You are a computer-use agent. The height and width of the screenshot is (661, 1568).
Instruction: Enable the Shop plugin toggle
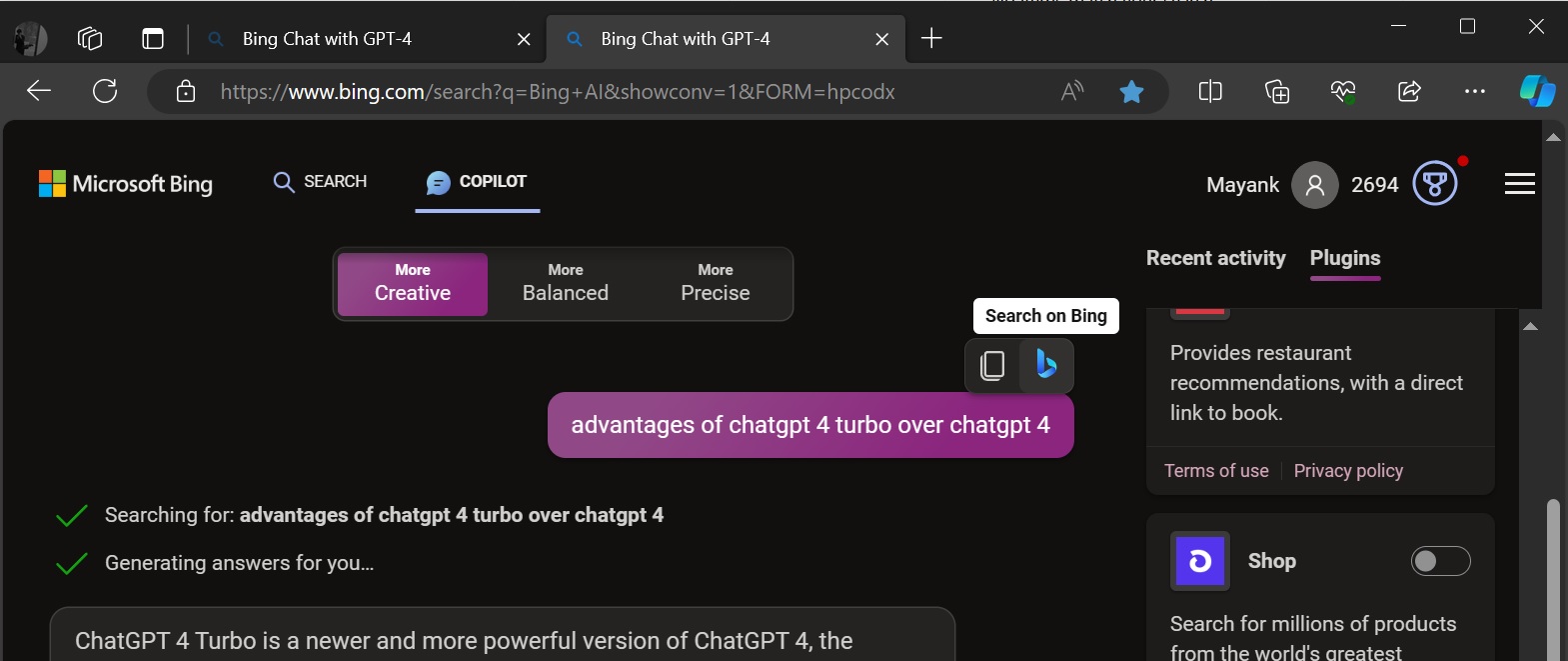coord(1440,561)
